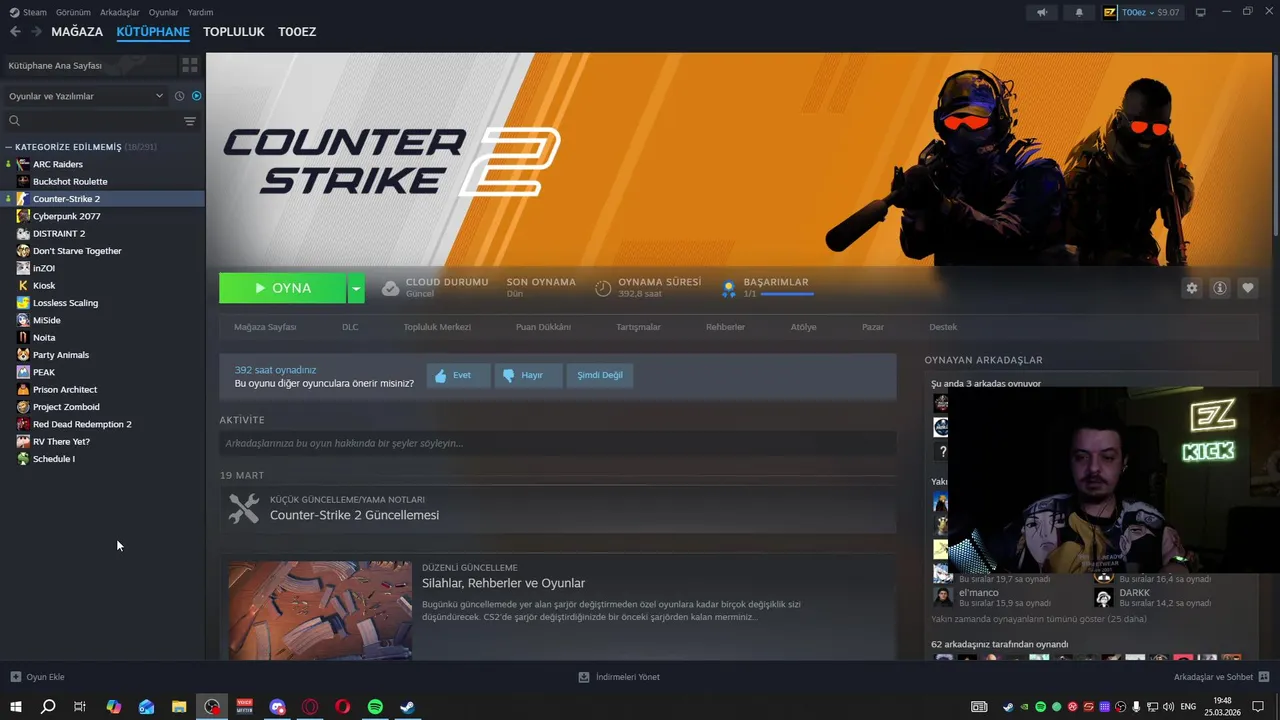1280x720 pixels.
Task: Open İndirmeleri Yönet downloads manager
Action: 619,677
